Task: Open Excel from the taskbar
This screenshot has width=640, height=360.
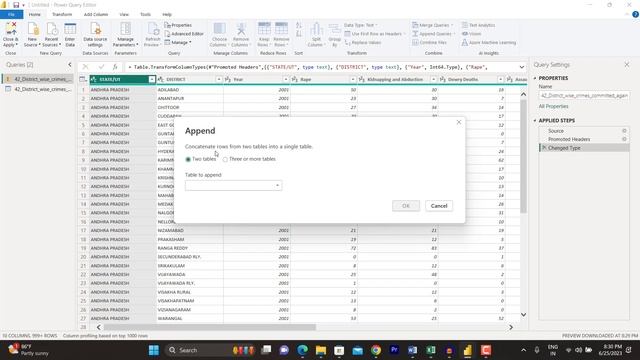Action: pyautogui.click(x=431, y=350)
